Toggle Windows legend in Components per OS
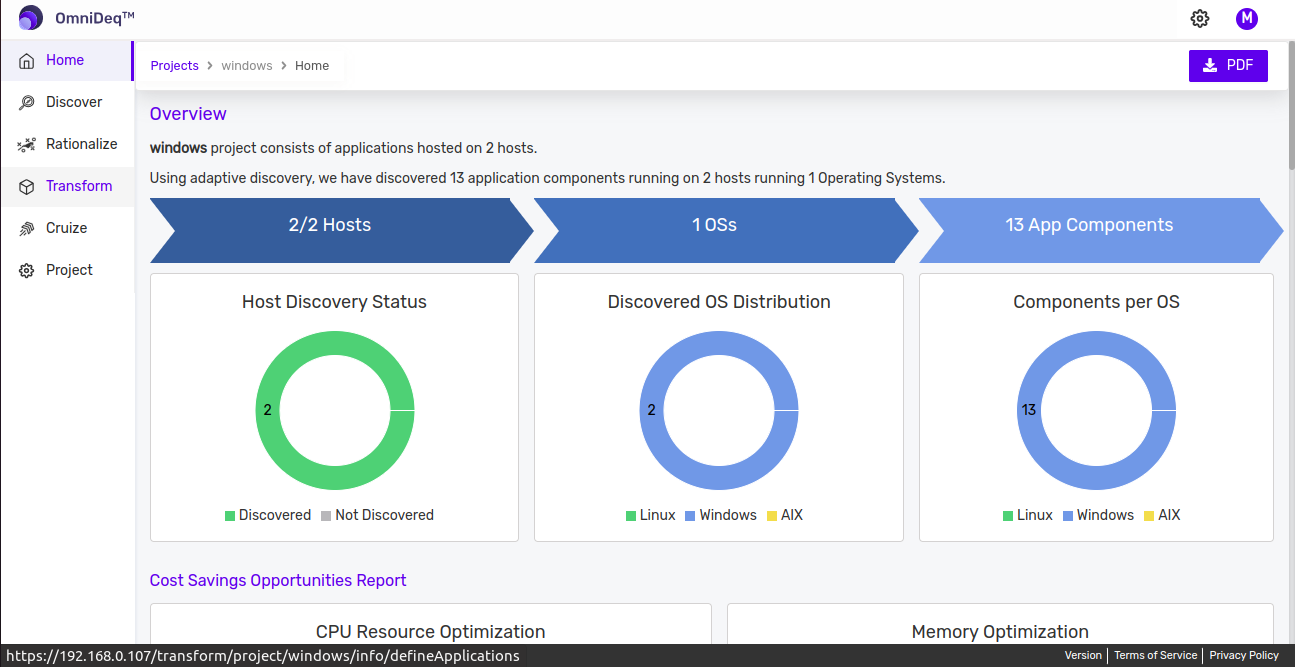This screenshot has width=1295, height=667. pos(1097,515)
